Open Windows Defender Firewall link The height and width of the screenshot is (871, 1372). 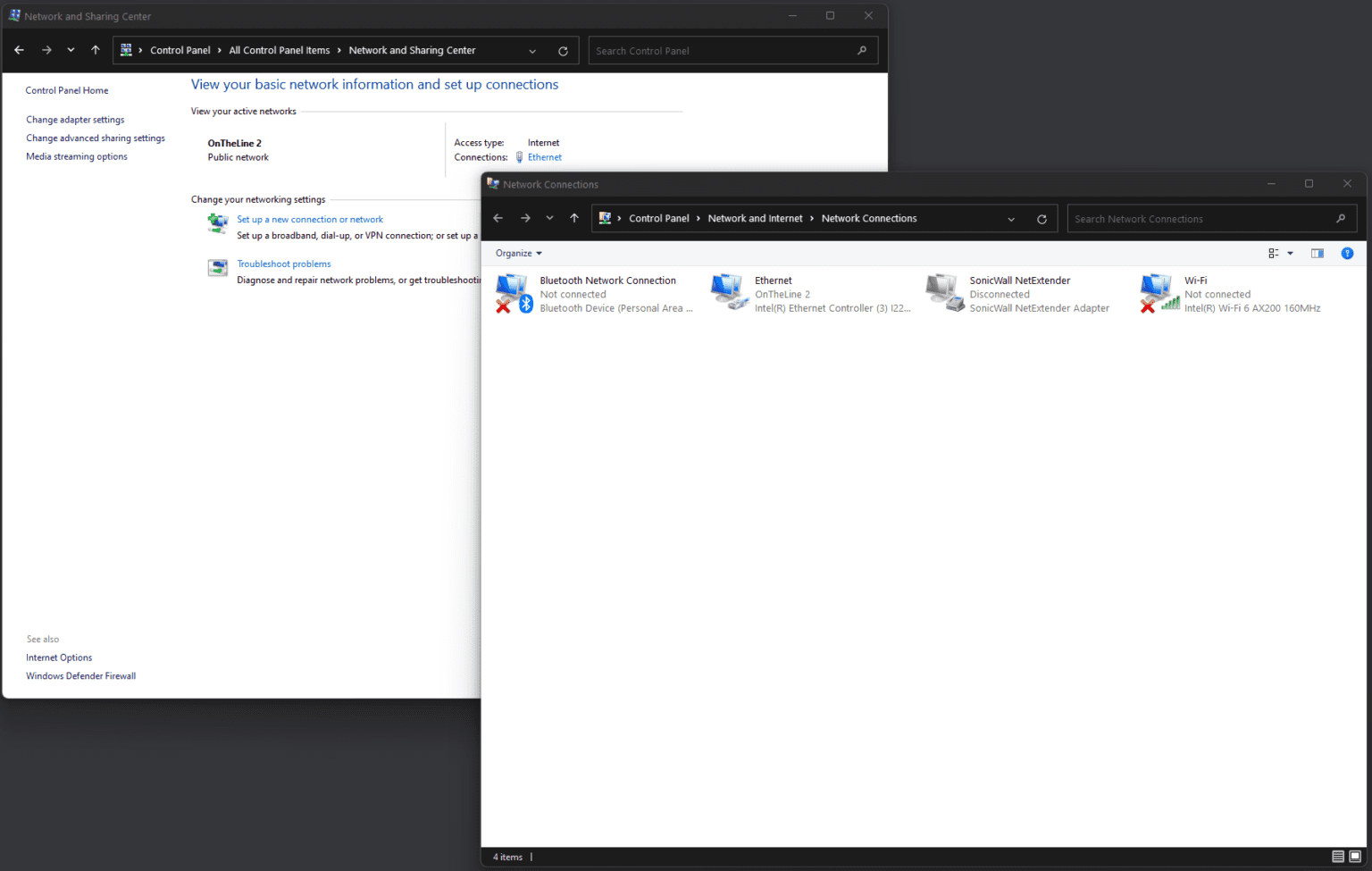point(80,676)
